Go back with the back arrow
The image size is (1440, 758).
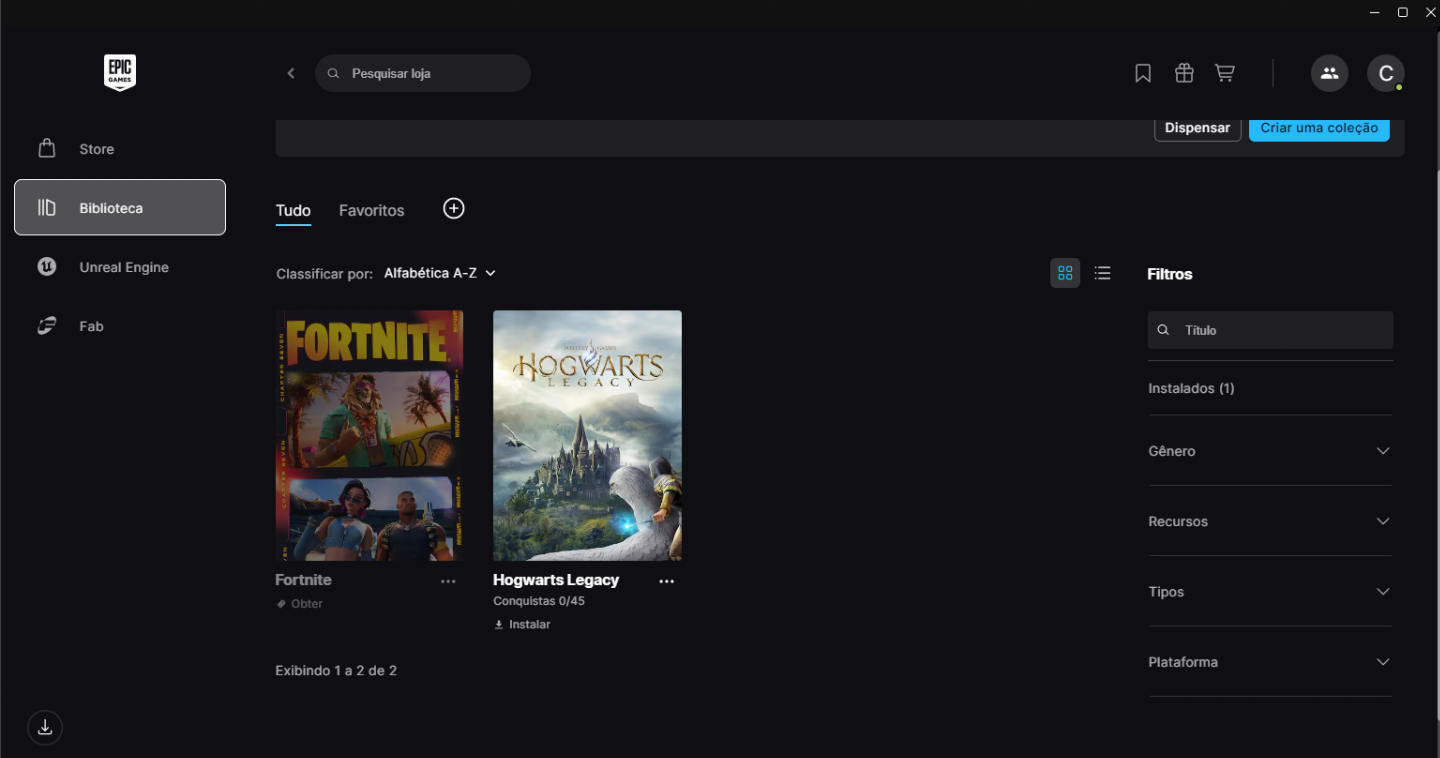291,73
